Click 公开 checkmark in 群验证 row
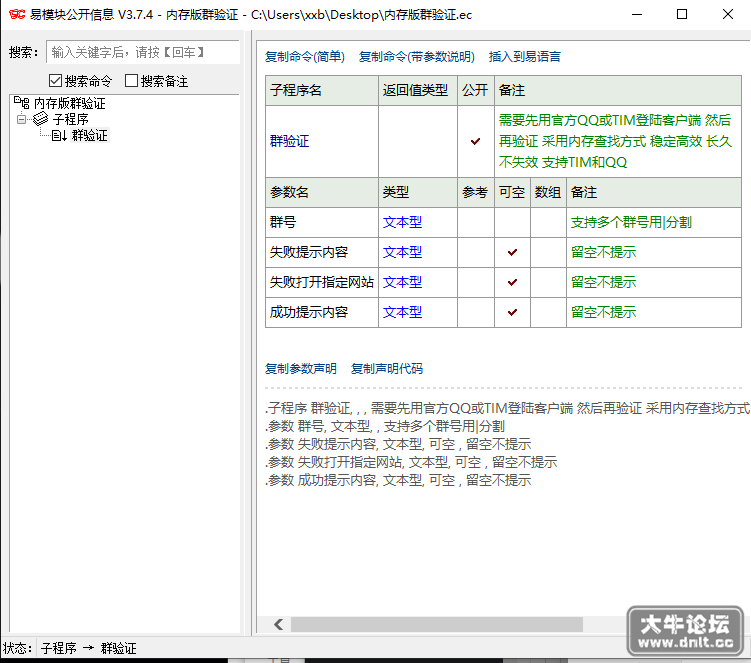This screenshot has width=751, height=663. click(x=475, y=141)
